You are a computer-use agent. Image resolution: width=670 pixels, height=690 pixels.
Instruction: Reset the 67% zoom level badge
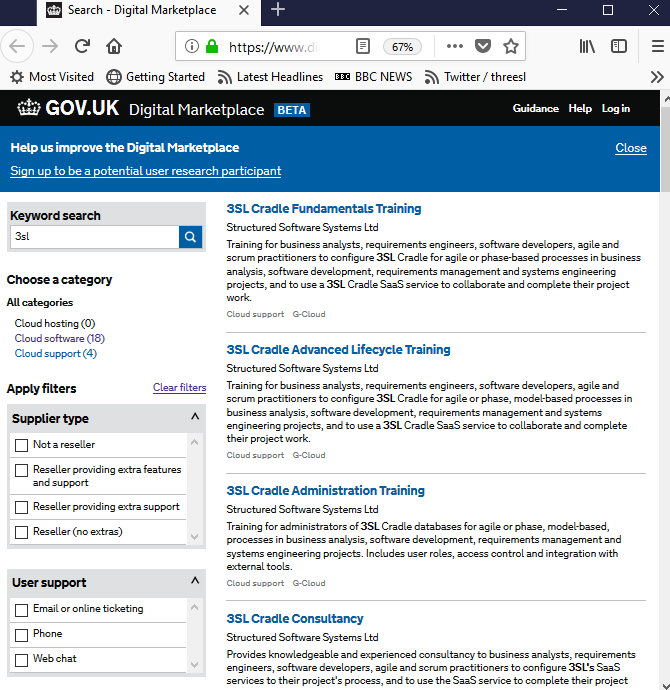point(402,47)
